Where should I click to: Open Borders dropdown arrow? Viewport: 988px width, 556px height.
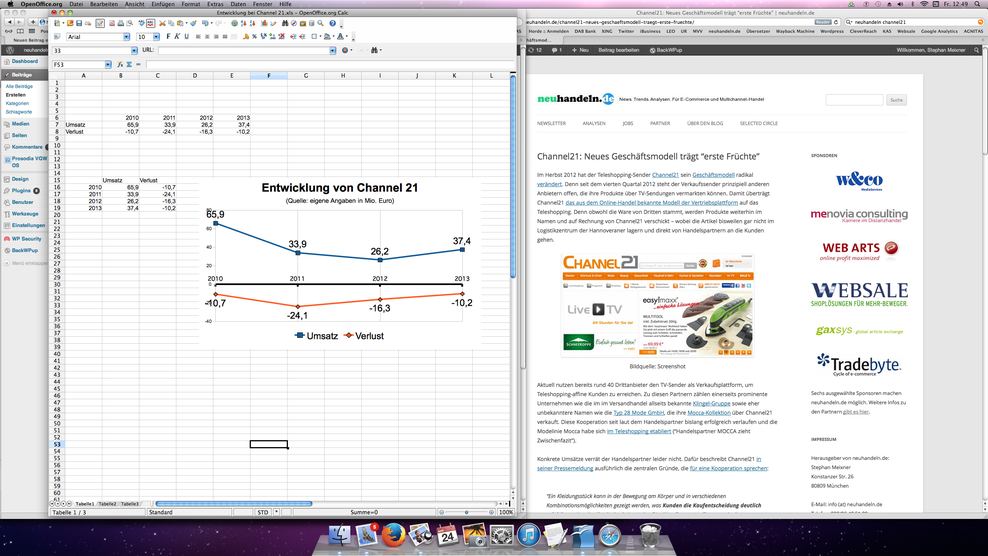320,37
